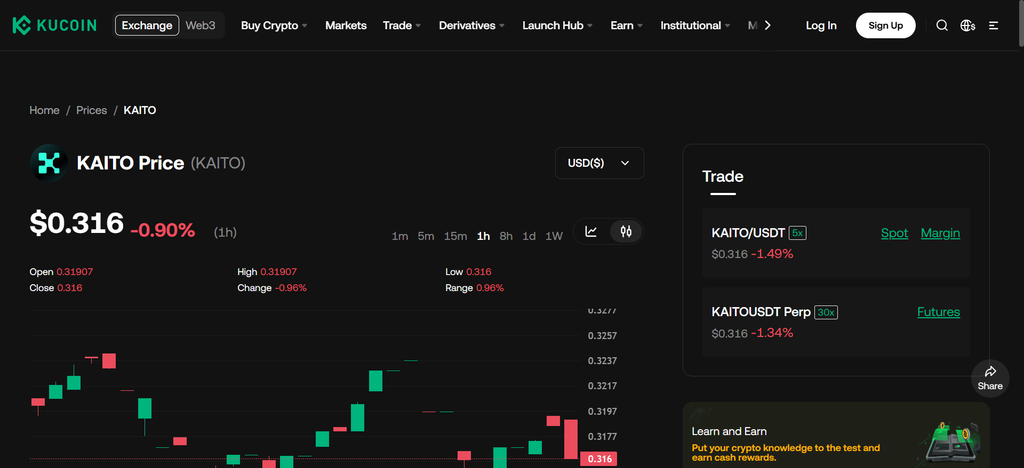
Task: Click the Sign Up button
Action: [x=886, y=25]
